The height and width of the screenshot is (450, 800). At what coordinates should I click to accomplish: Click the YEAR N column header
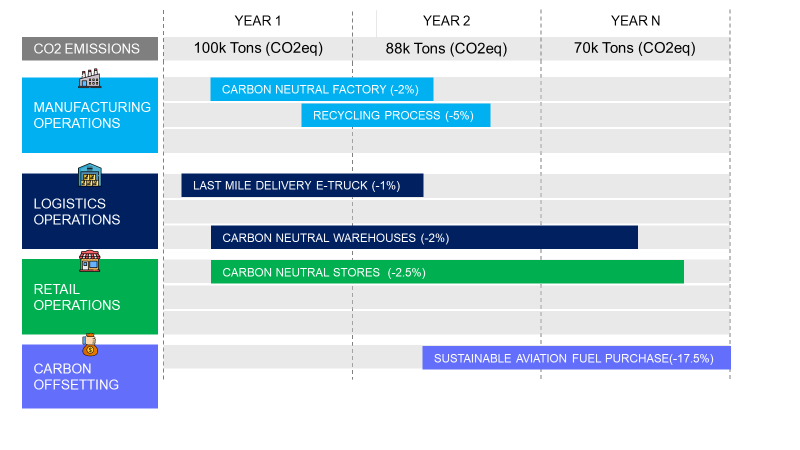[635, 21]
